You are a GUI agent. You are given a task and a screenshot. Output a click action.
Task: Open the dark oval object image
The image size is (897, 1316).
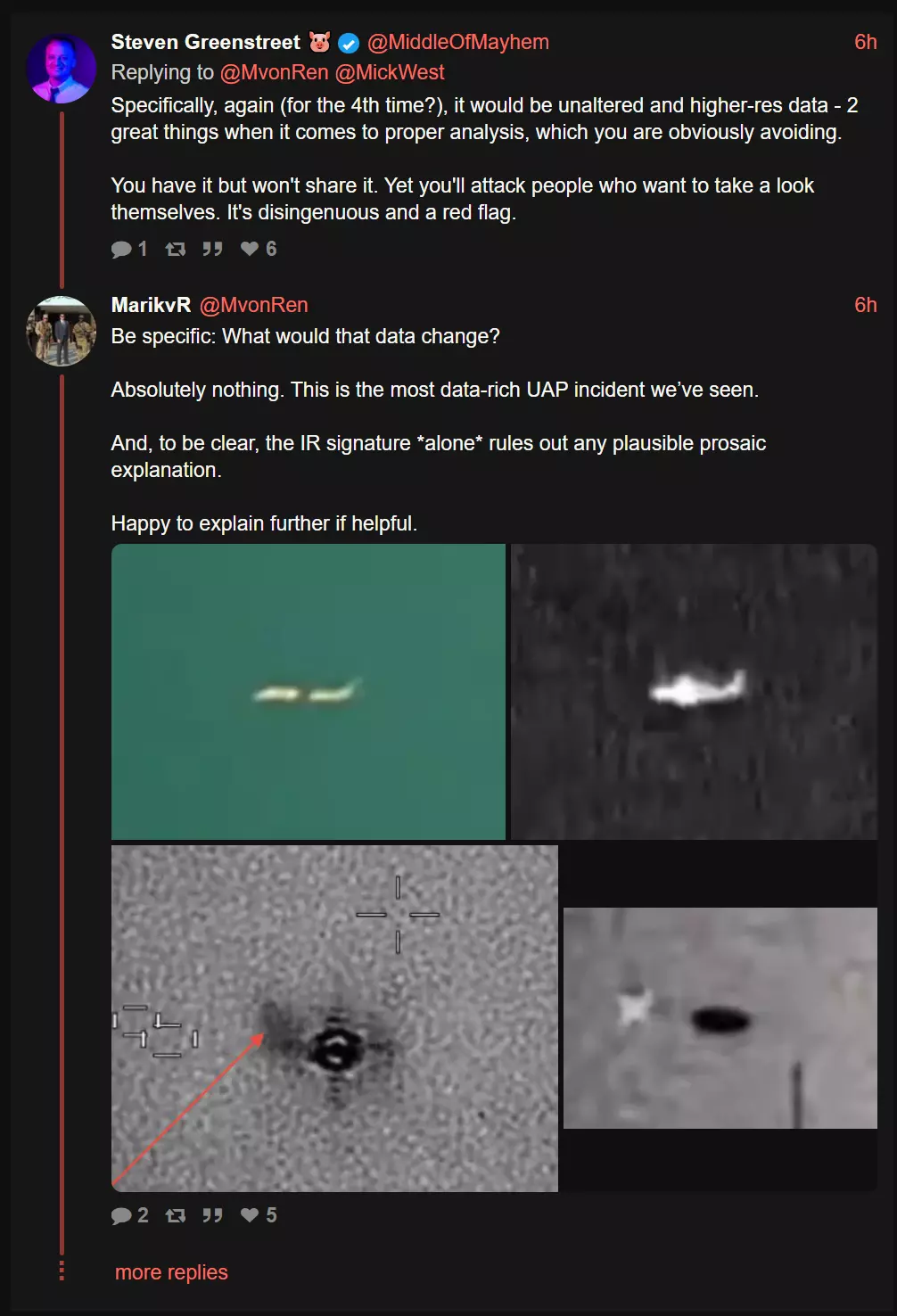point(720,1018)
